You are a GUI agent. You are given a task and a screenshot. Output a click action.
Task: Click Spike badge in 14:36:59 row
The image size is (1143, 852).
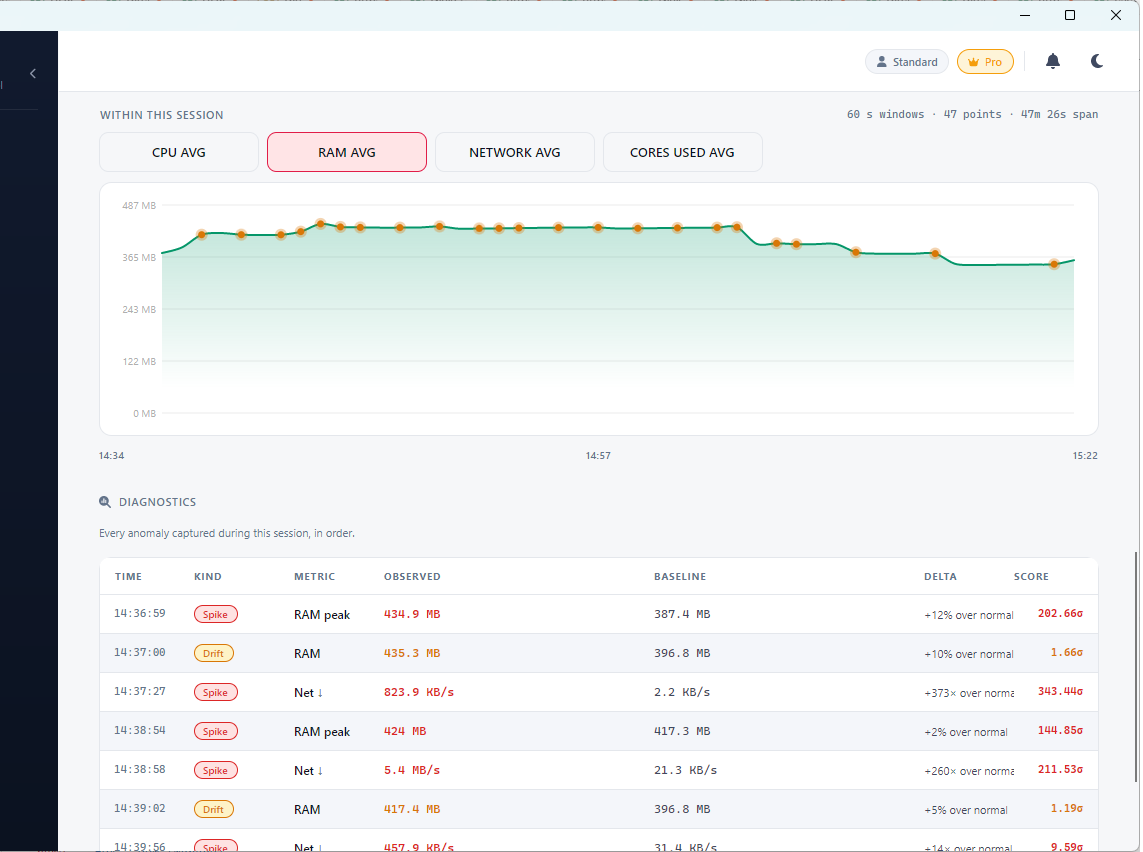pos(216,614)
